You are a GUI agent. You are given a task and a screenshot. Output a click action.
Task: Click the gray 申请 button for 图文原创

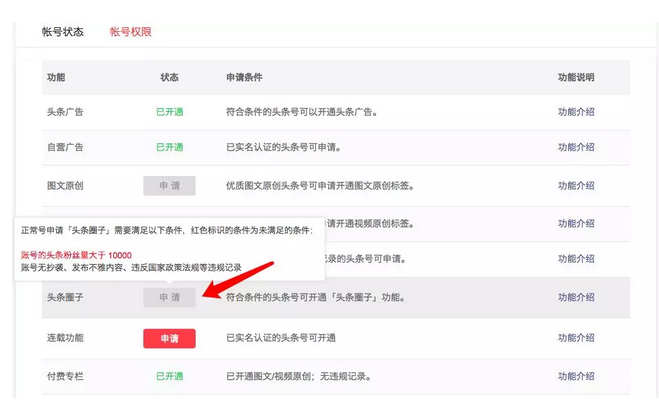pos(169,185)
